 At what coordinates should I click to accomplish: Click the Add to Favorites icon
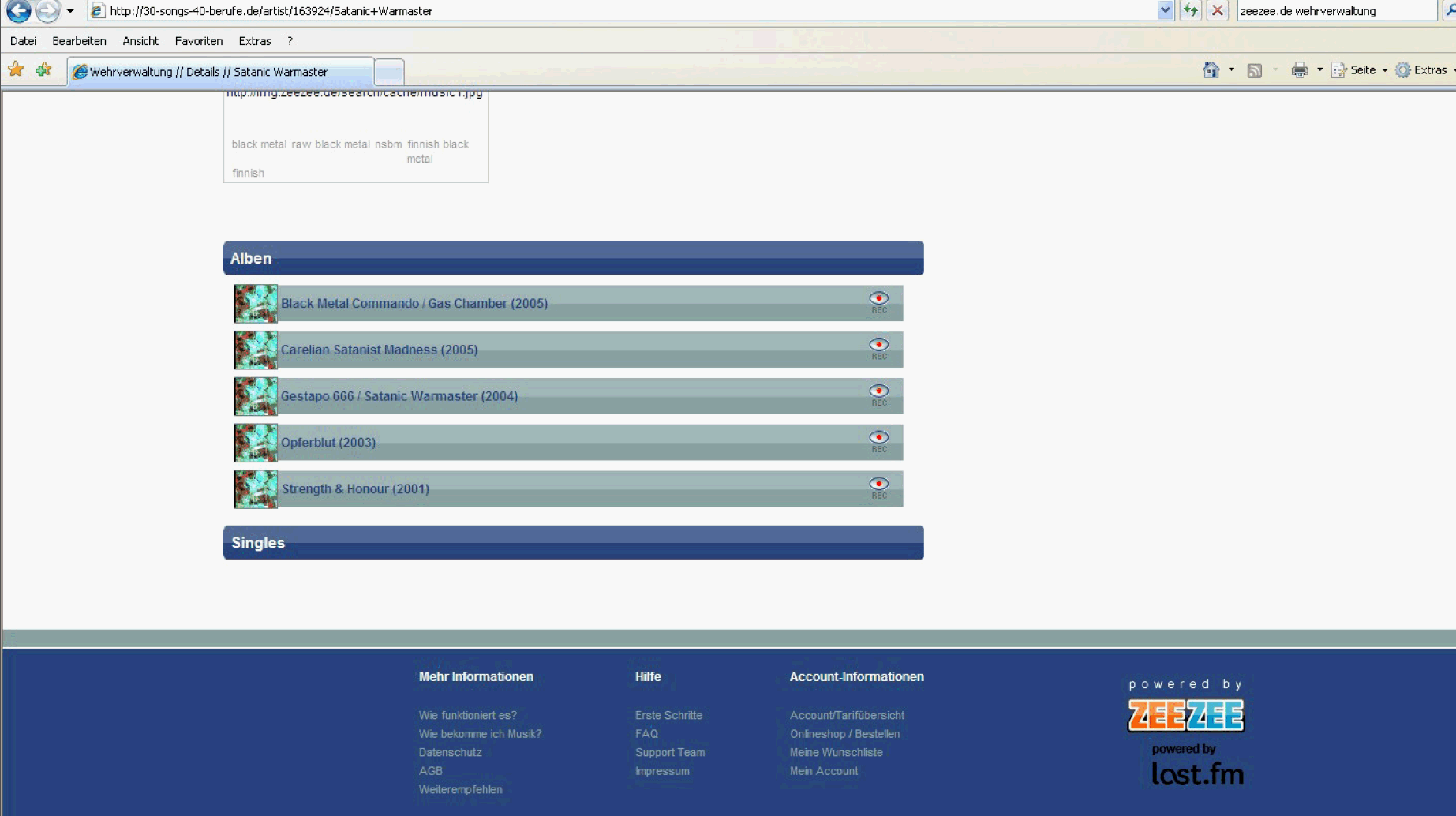43,69
